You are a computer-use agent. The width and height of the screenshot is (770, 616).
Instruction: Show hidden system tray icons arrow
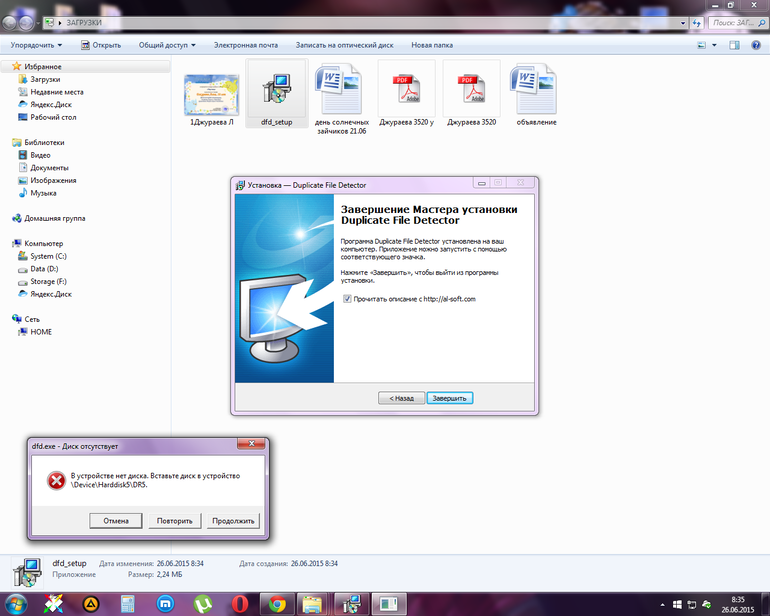coord(662,604)
